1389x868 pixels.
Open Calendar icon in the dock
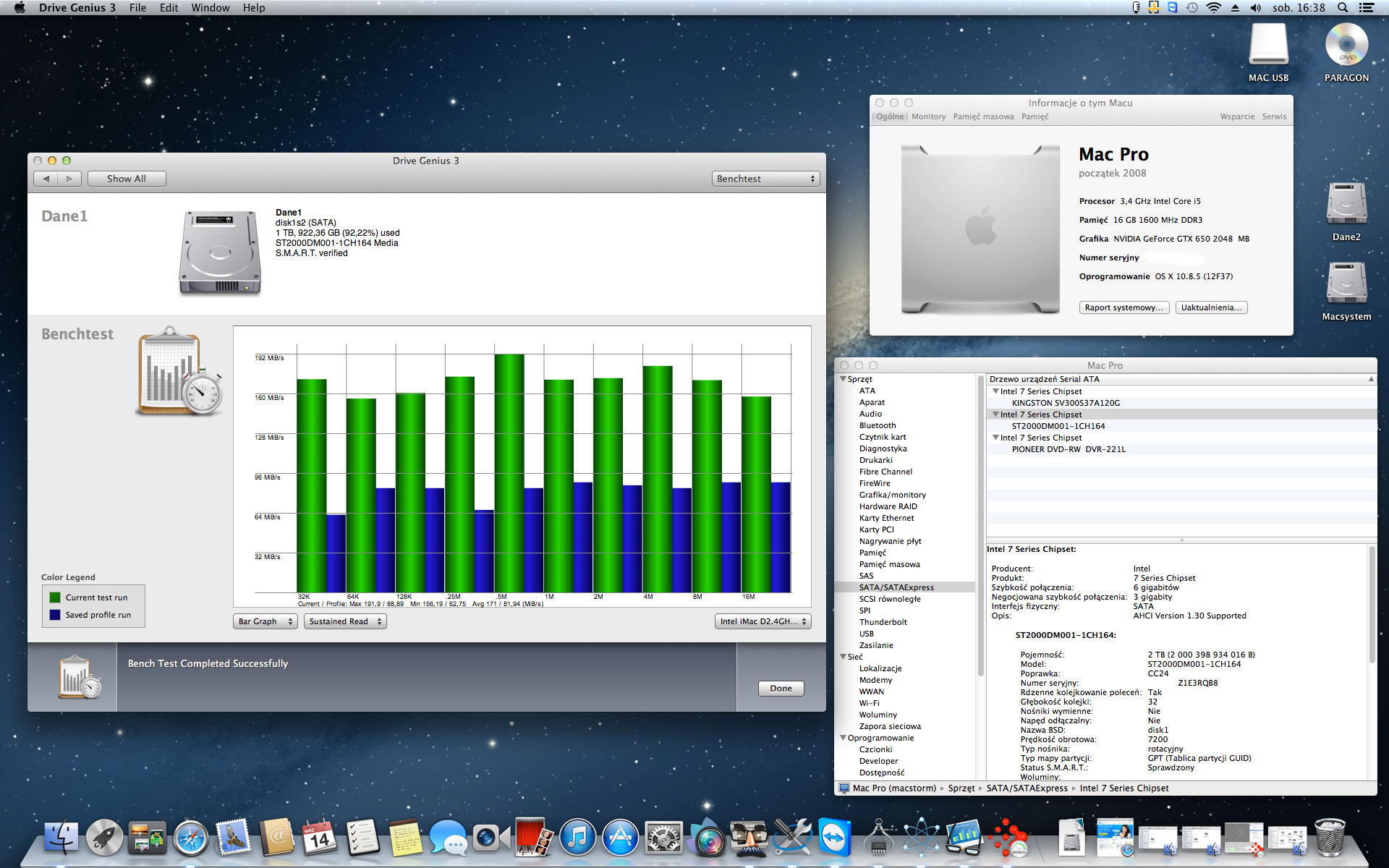click(319, 838)
